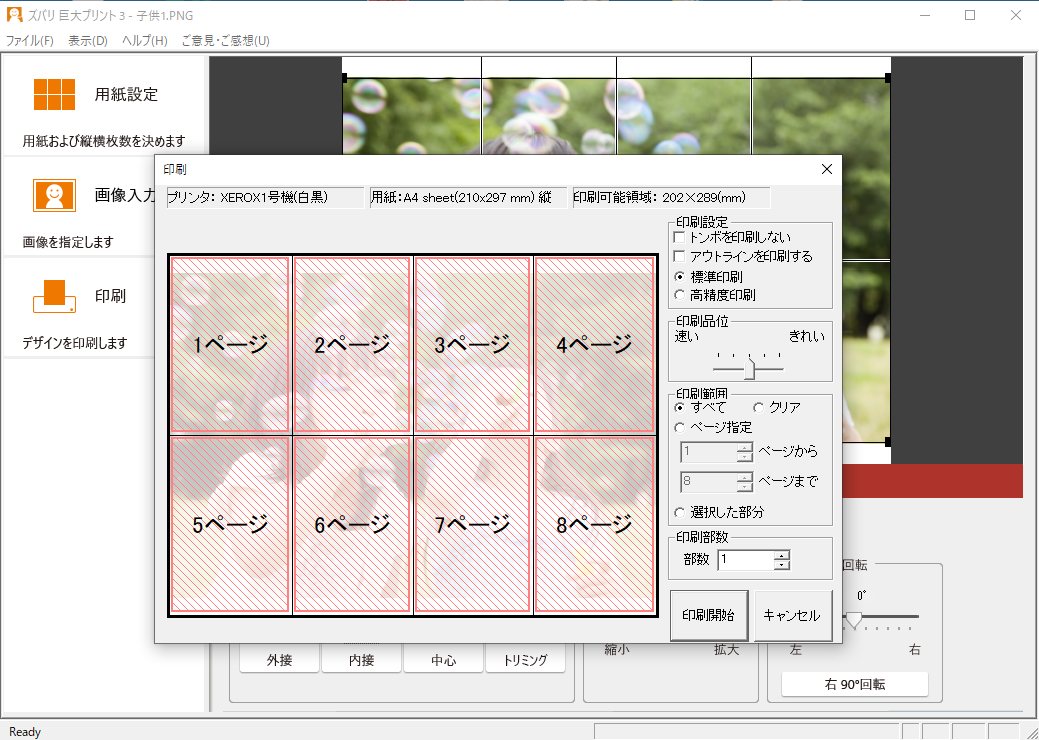Click the orange 印刷 printer icon
Screen dimensions: 1039x740
tap(54, 295)
